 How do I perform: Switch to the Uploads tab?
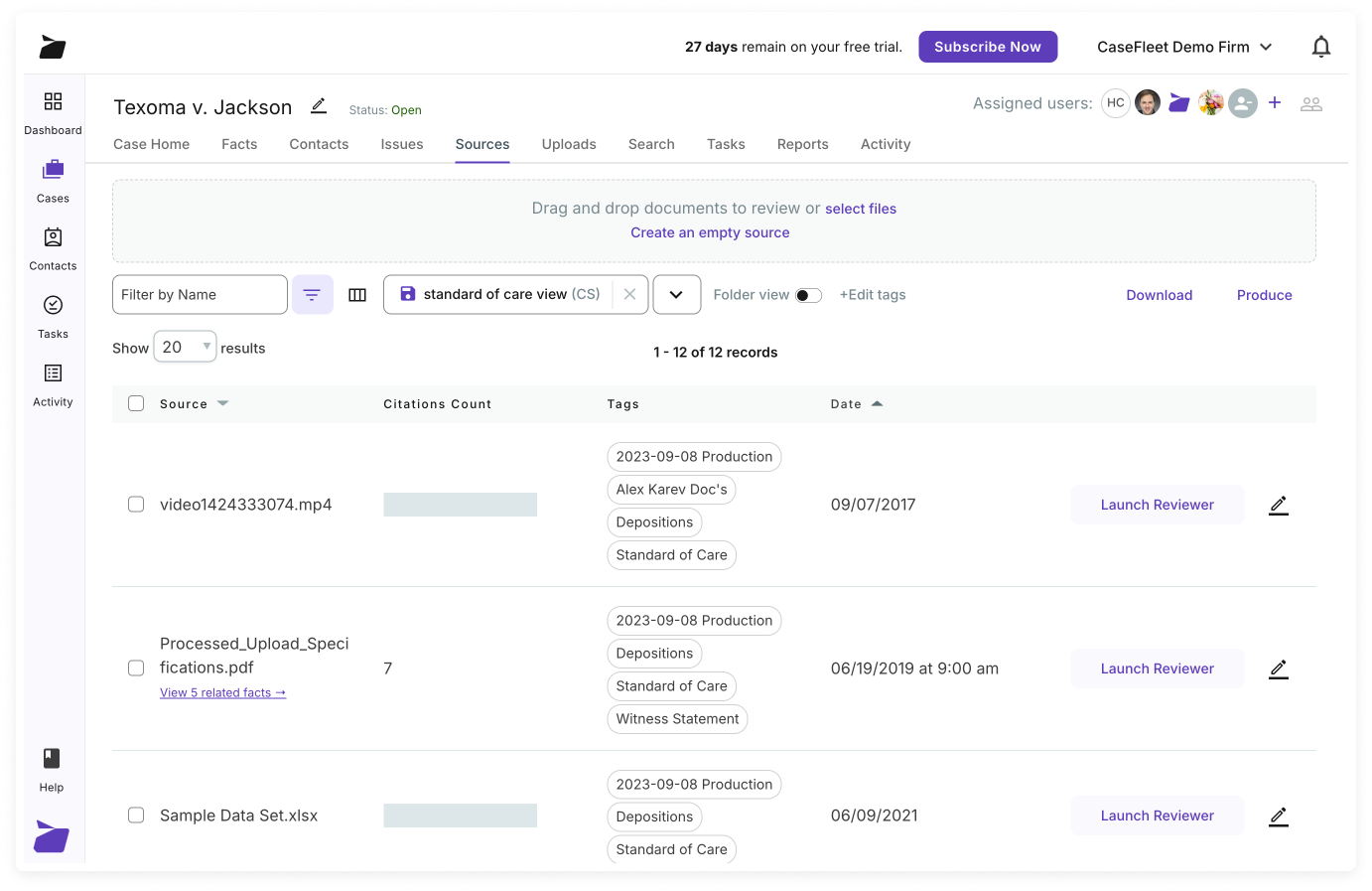point(569,144)
